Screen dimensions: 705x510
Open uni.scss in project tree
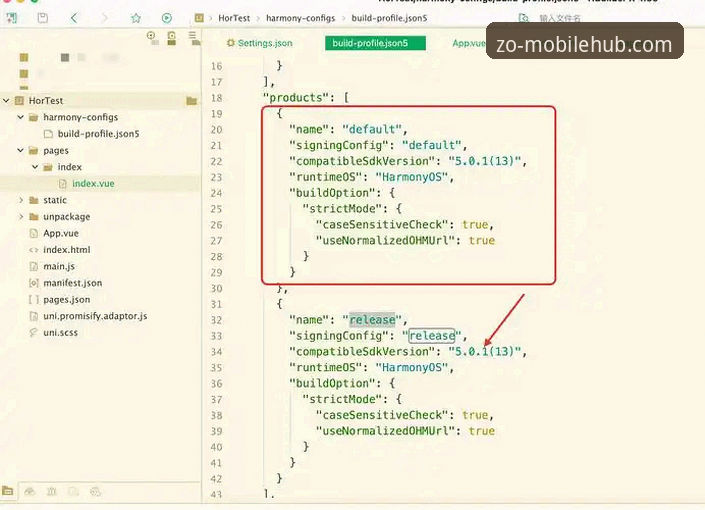[60, 333]
